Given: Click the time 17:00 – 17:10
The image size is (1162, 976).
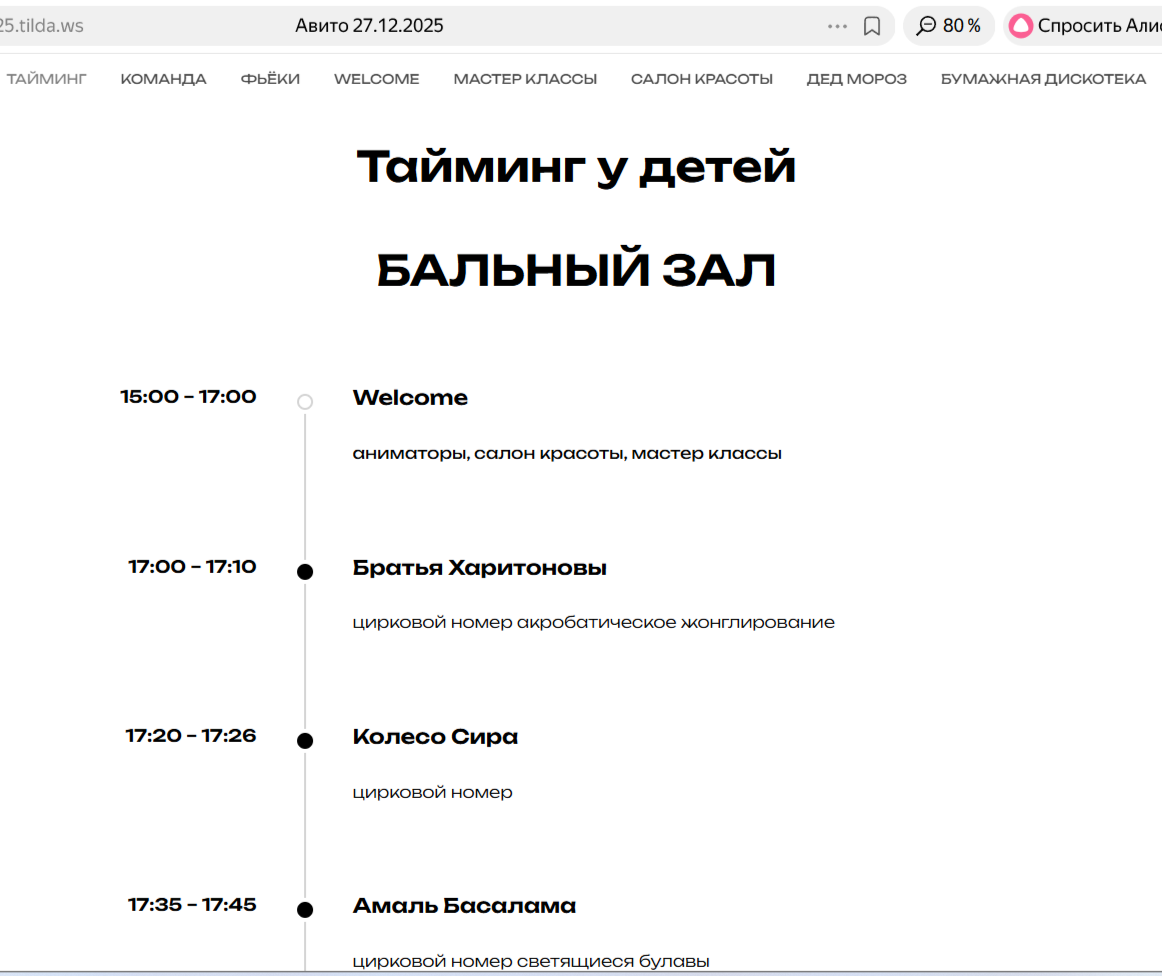Looking at the screenshot, I should pos(192,566).
